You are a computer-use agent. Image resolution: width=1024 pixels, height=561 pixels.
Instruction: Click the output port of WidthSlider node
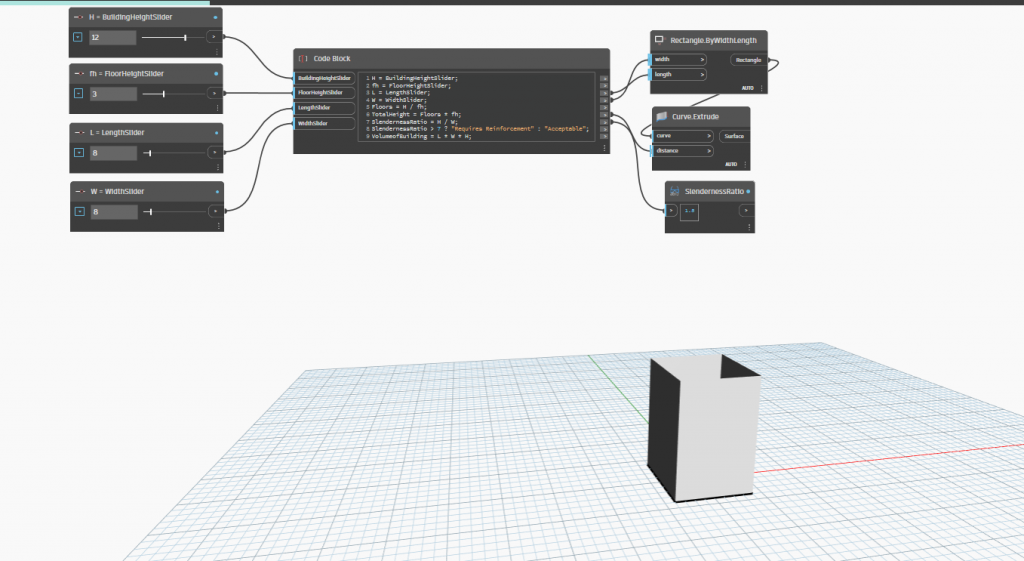click(x=216, y=211)
